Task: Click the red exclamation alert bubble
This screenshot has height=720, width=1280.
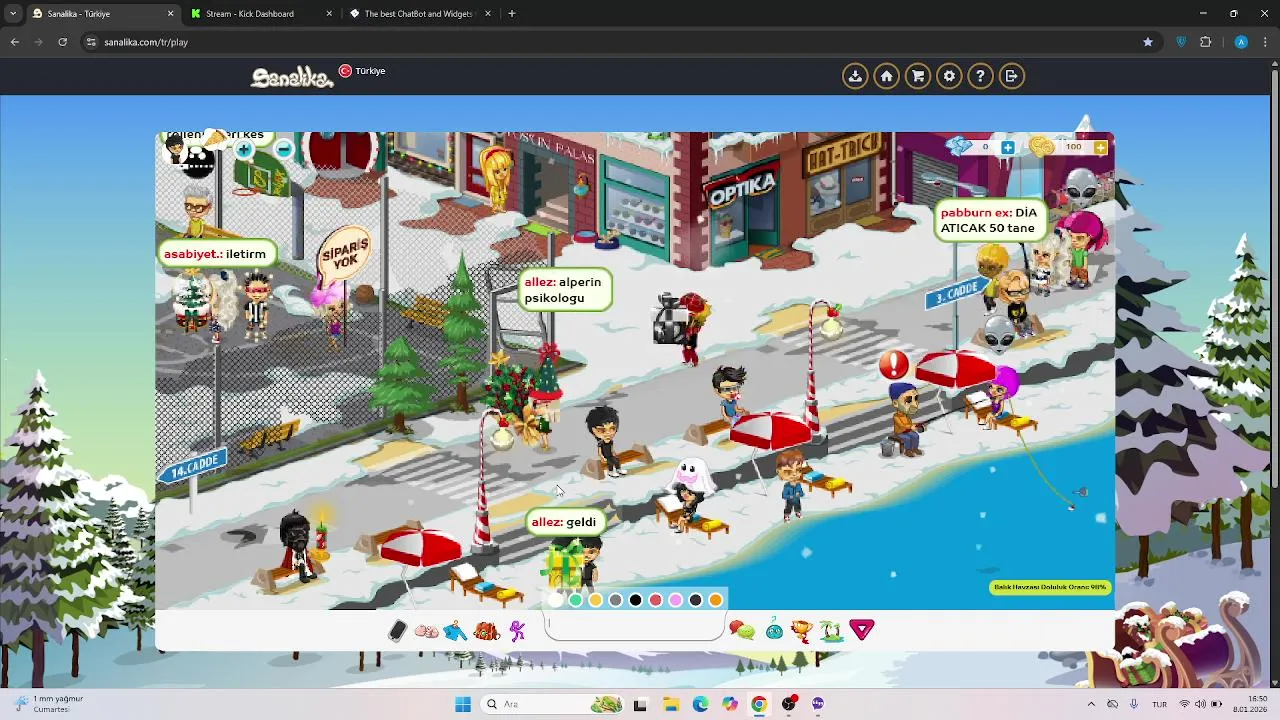Action: click(x=893, y=365)
